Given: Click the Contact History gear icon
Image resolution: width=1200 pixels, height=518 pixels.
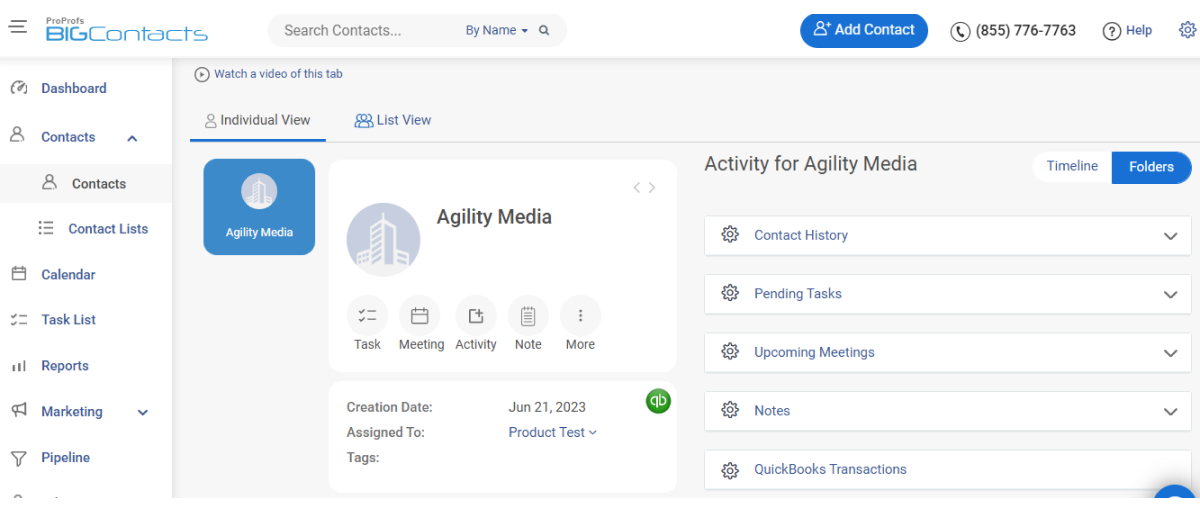Looking at the screenshot, I should coord(730,235).
